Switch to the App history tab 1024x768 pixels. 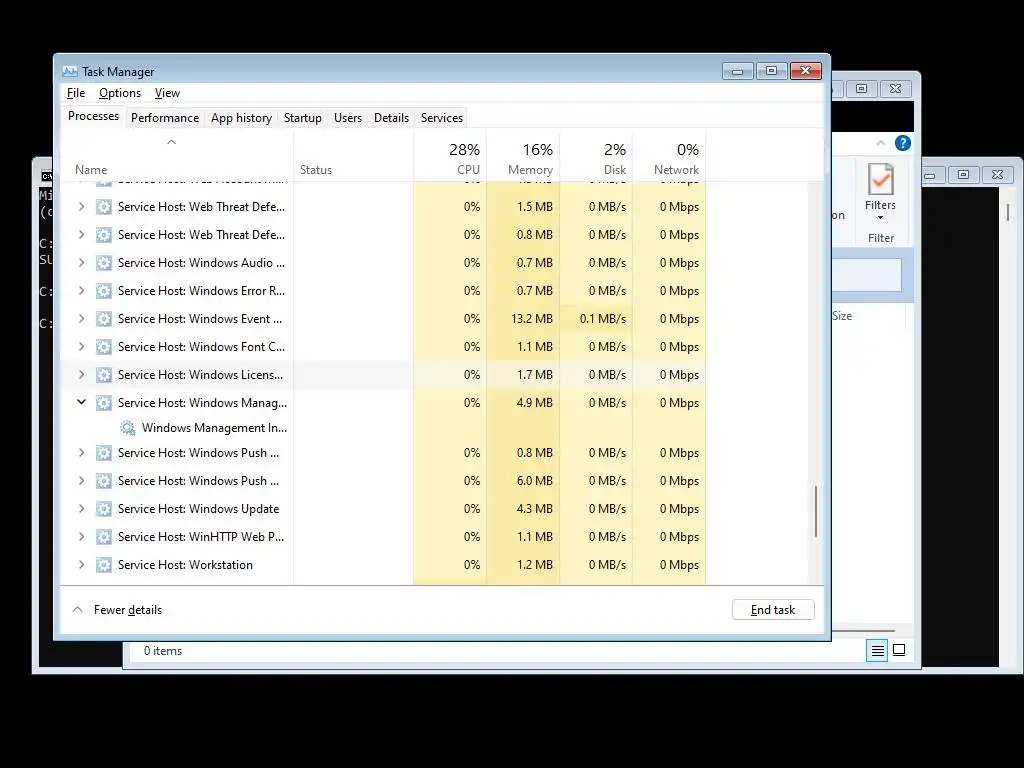(x=241, y=118)
